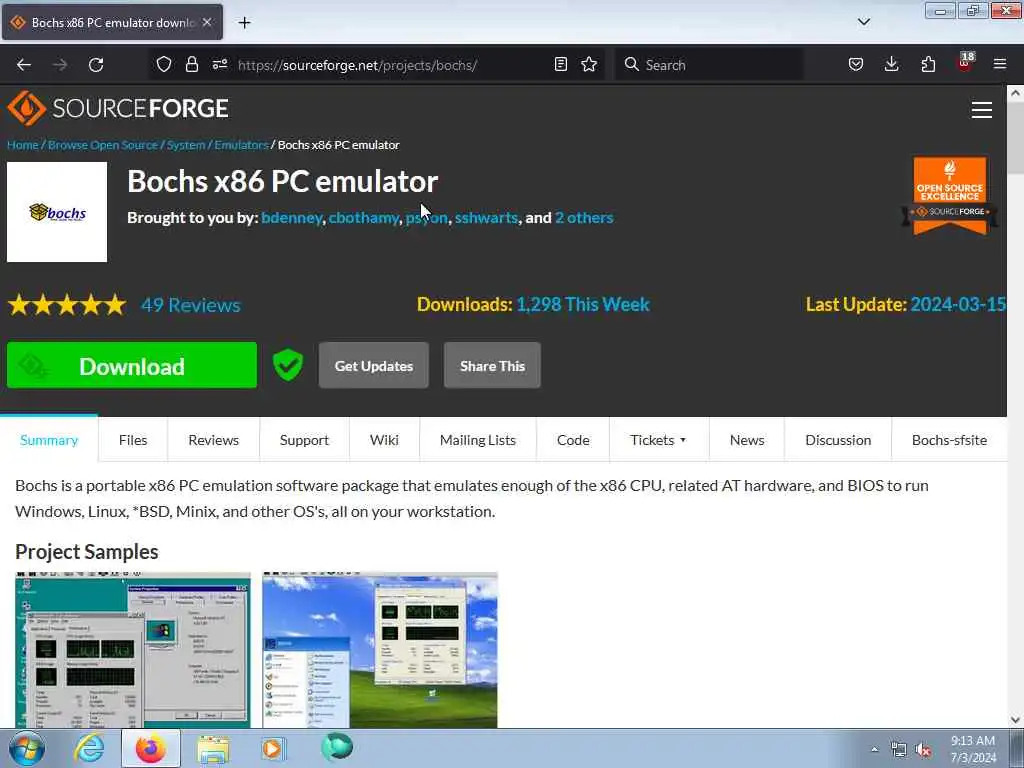Viewport: 1024px width, 768px height.
Task: Reload the page with the refresh icon
Action: point(96,65)
